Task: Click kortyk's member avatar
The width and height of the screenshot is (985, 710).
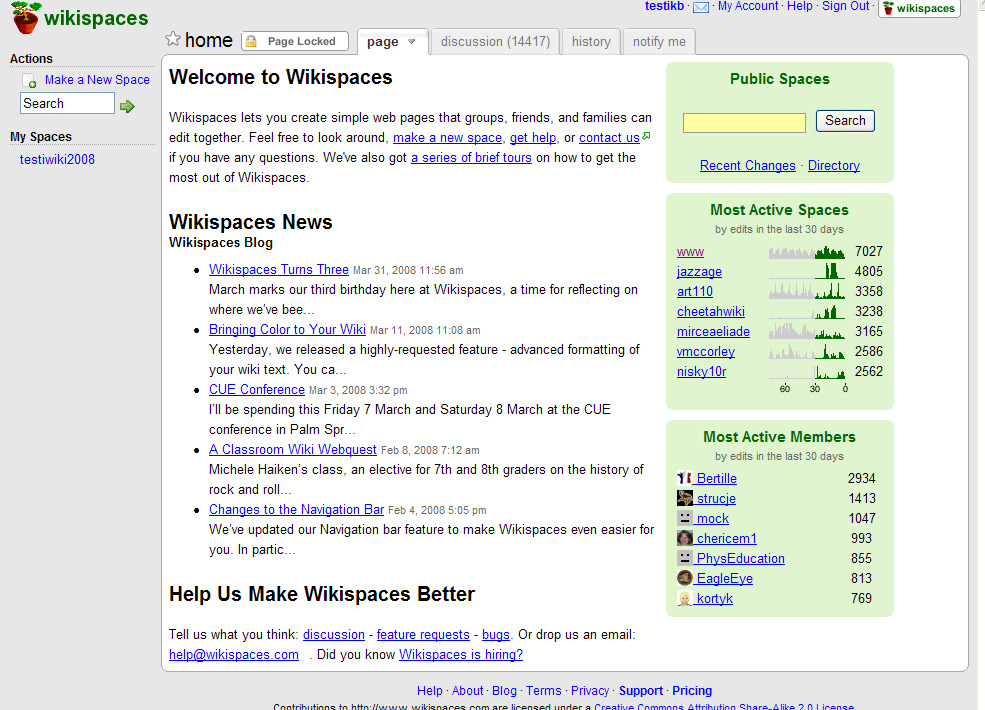Action: 685,598
